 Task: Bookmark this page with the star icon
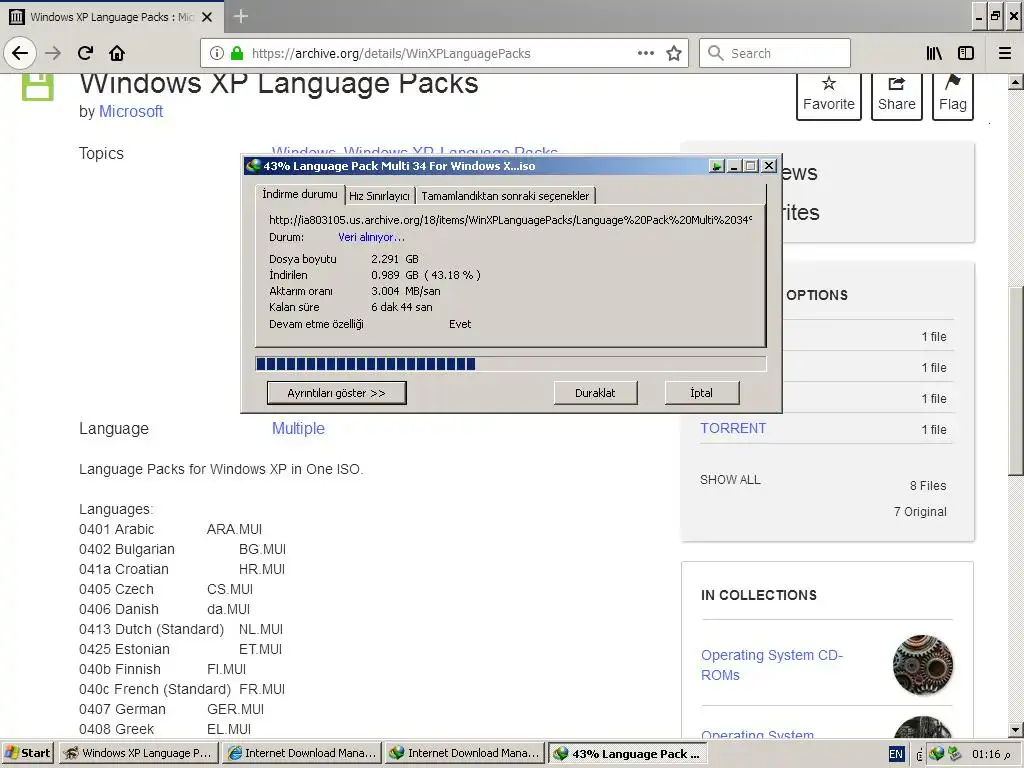[x=674, y=53]
